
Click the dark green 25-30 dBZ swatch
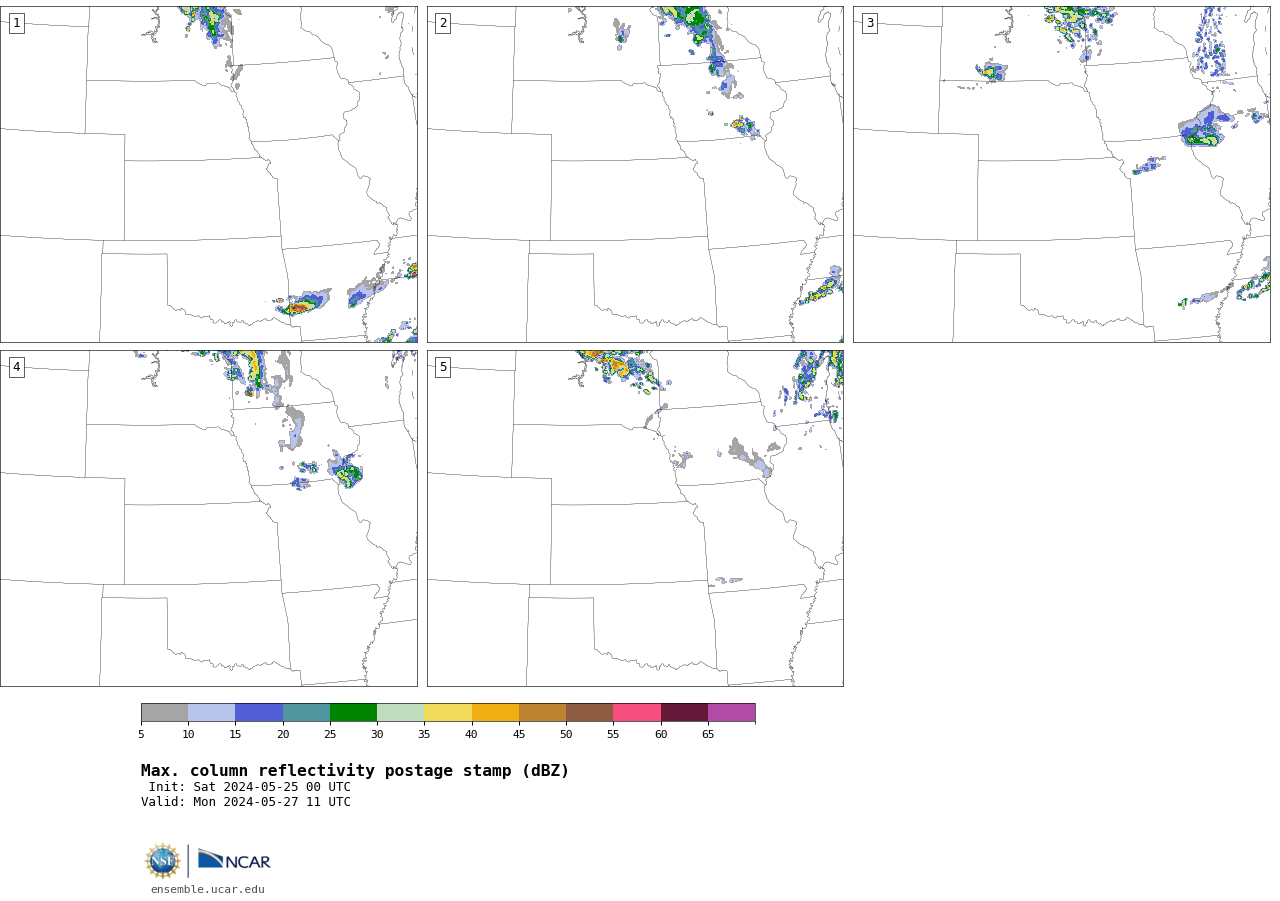(353, 712)
